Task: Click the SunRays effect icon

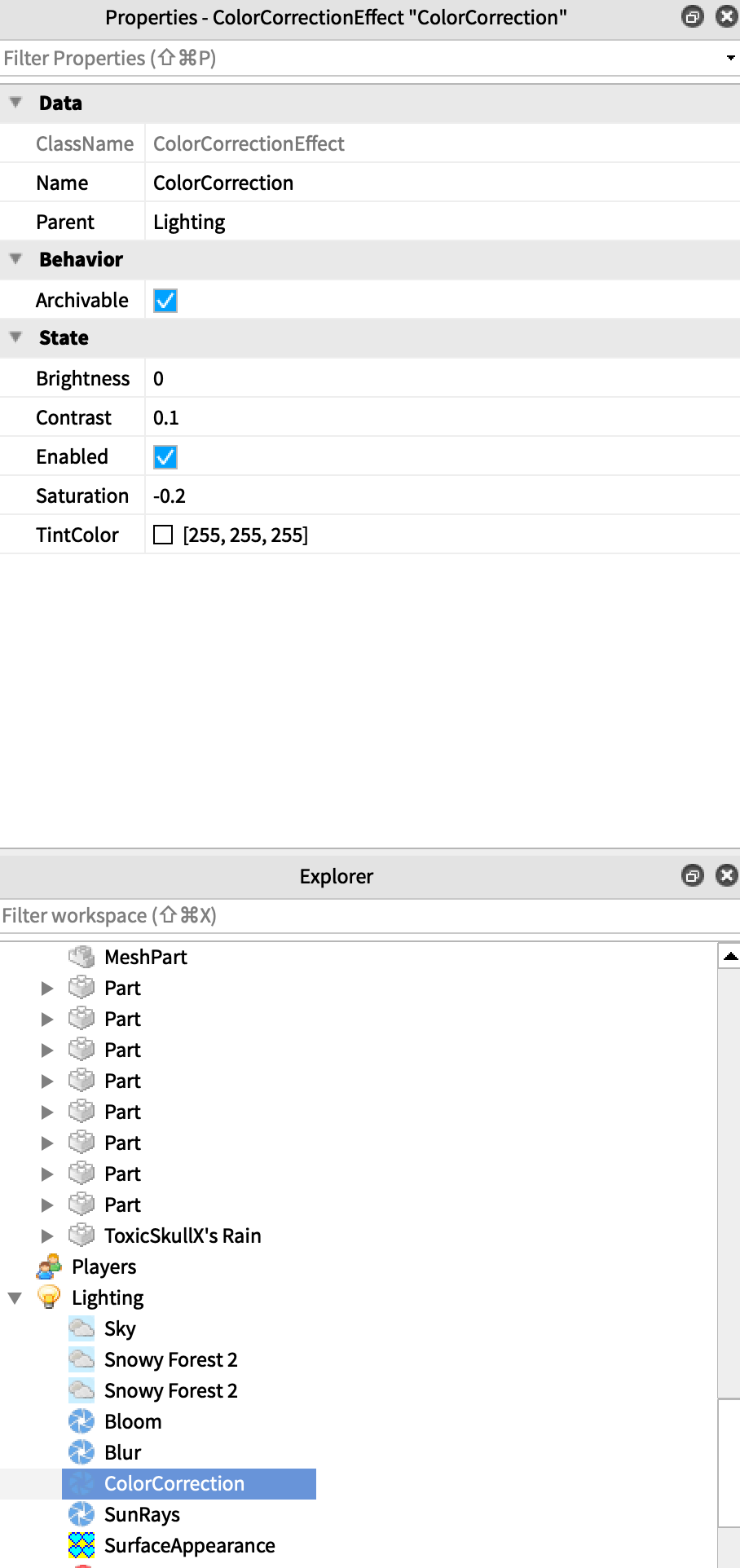Action: [81, 1514]
